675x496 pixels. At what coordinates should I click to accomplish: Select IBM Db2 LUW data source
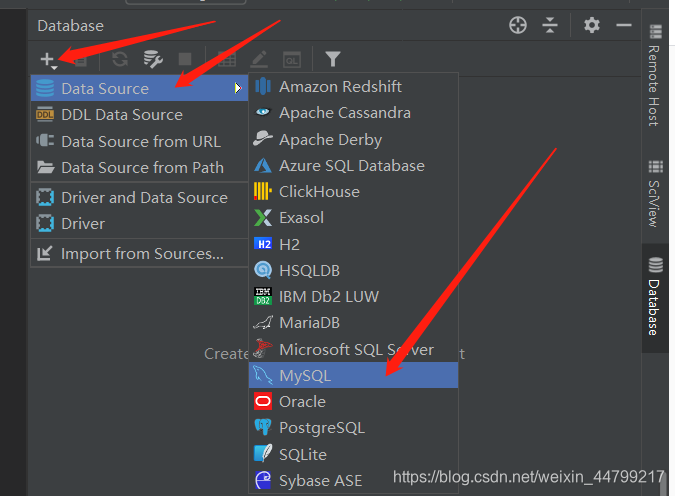pyautogui.click(x=353, y=297)
